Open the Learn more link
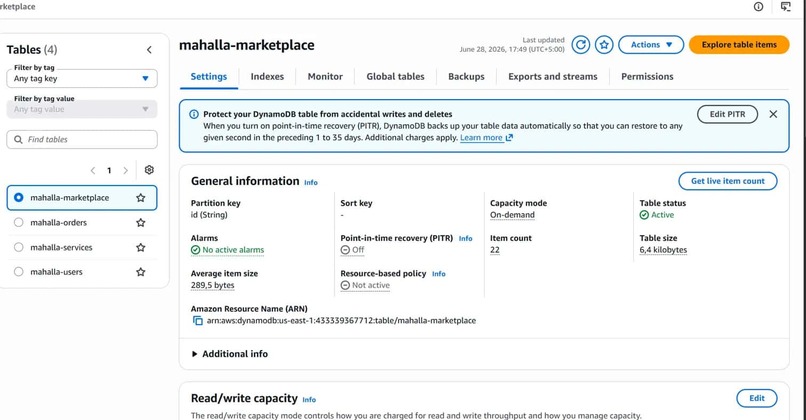Viewport: 806px width, 420px height. (x=486, y=138)
